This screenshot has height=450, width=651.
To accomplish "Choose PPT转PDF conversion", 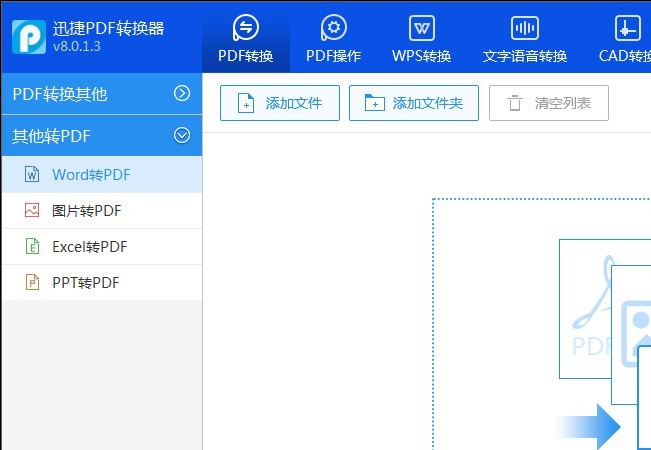I will click(102, 283).
